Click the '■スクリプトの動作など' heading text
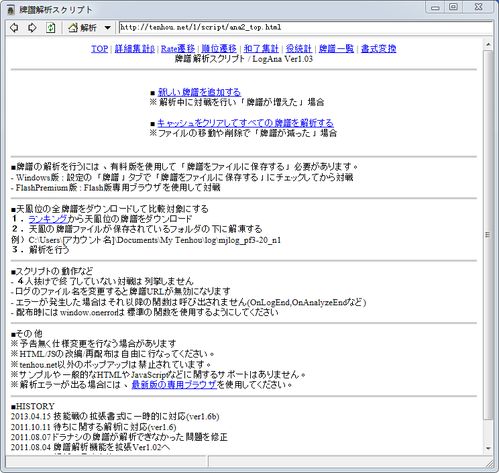The image size is (499, 473). pos(52,271)
